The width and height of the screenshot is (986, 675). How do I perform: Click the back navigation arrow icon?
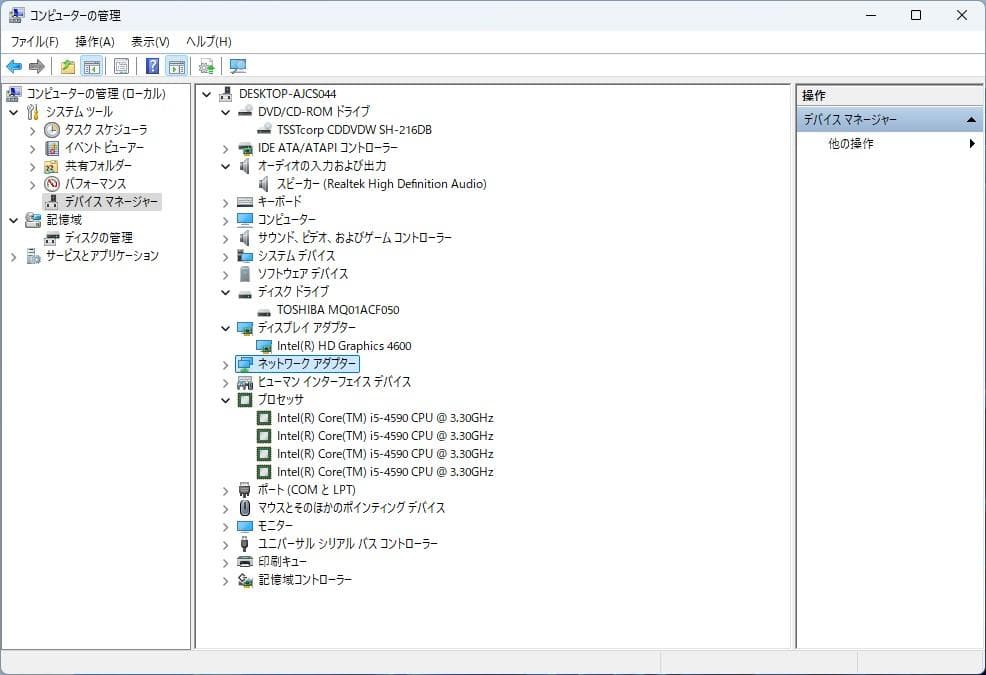click(14, 66)
